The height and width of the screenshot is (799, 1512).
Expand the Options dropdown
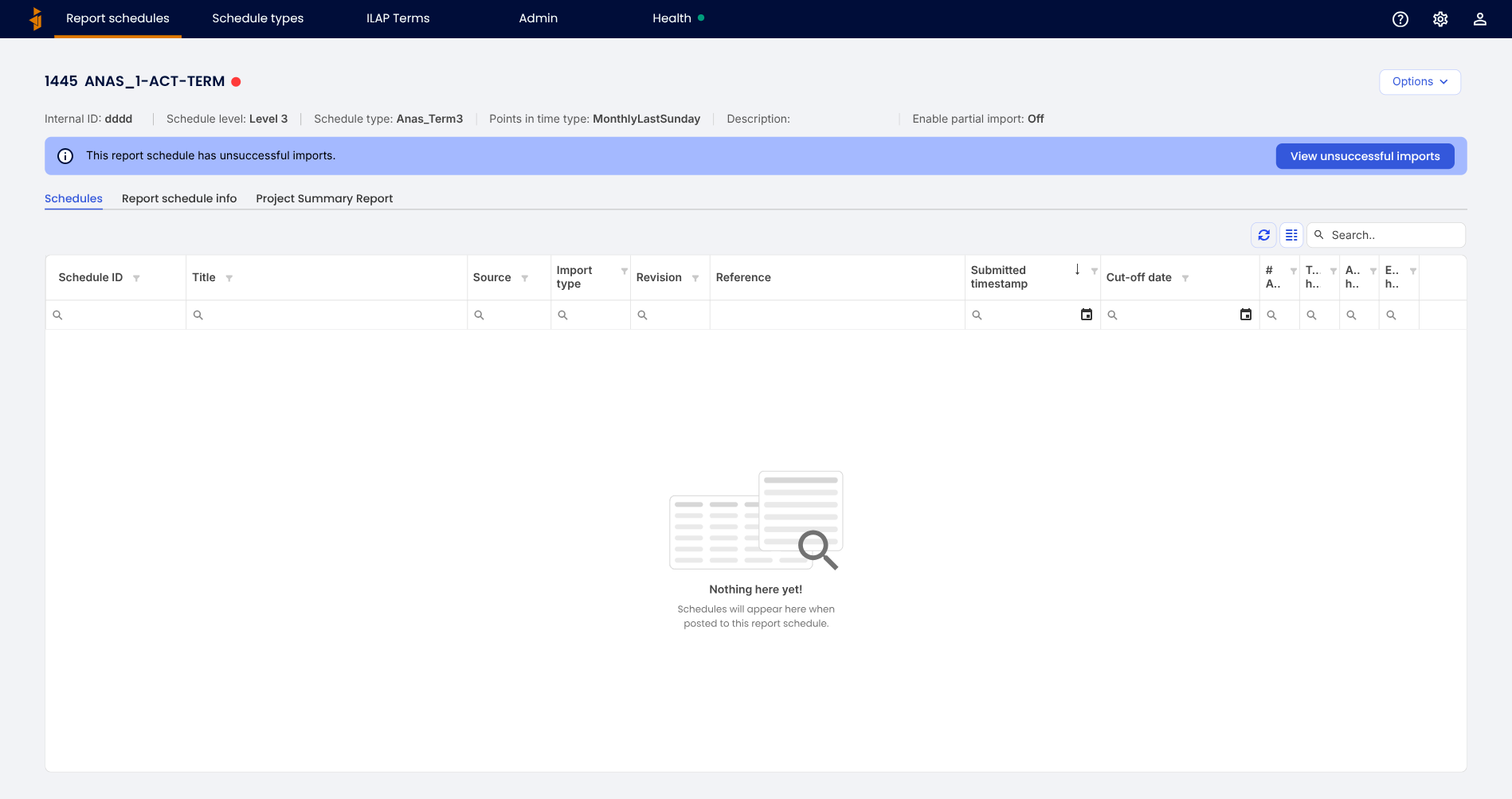click(x=1420, y=82)
